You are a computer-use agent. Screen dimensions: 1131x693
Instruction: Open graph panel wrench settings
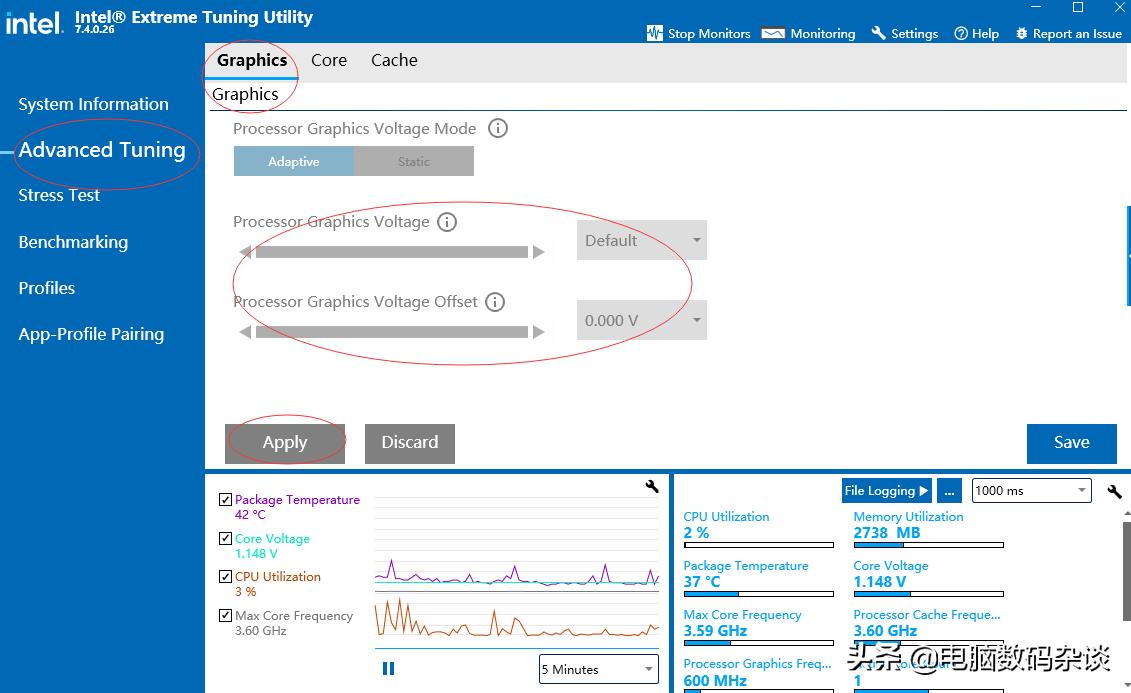click(652, 487)
